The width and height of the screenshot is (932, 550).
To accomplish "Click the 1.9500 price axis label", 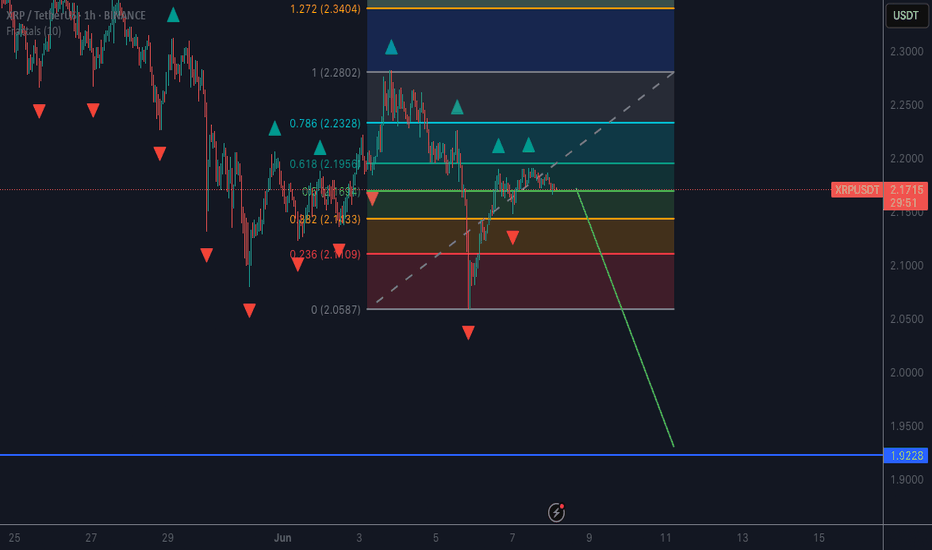I will [x=906, y=426].
